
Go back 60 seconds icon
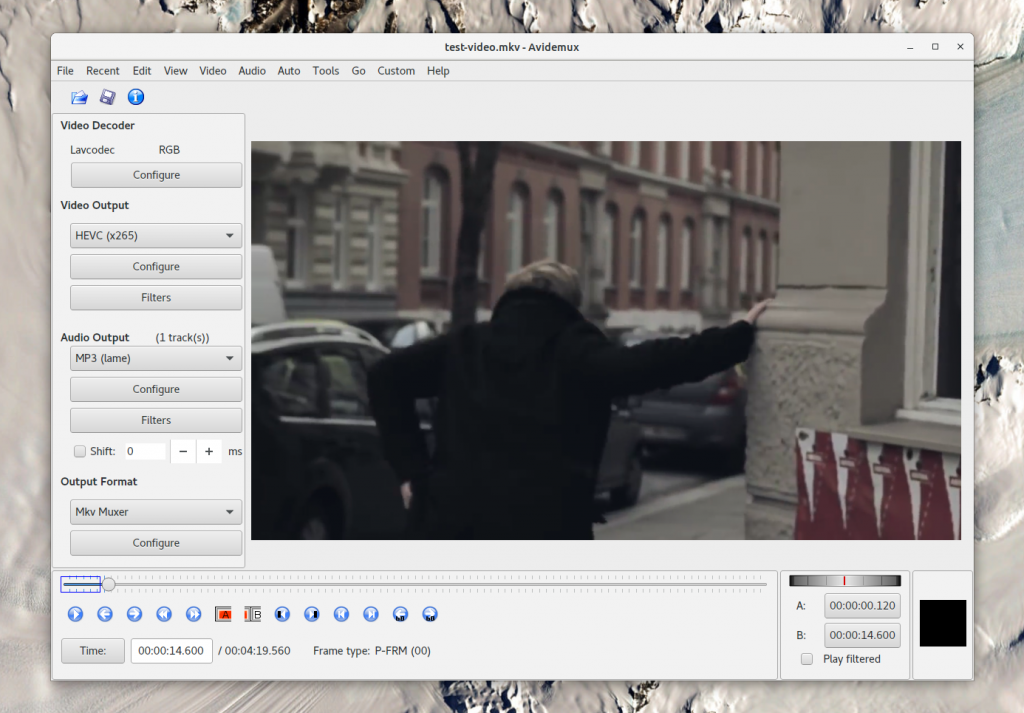coord(400,614)
